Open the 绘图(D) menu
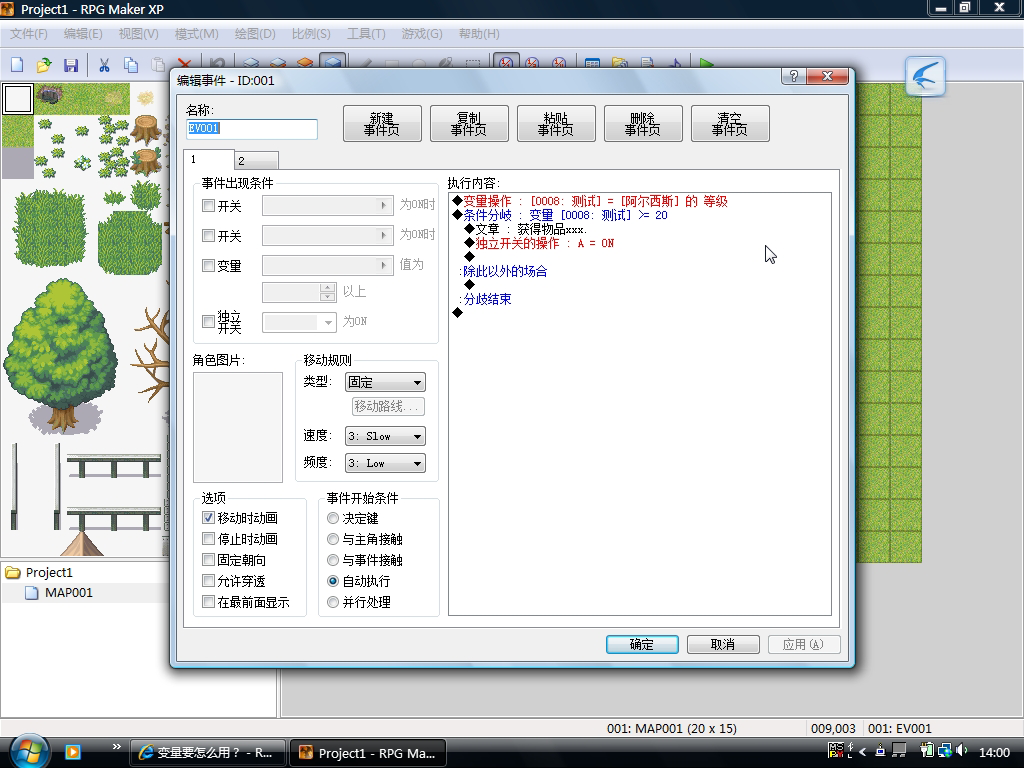Viewport: 1024px width, 768px height. point(255,33)
